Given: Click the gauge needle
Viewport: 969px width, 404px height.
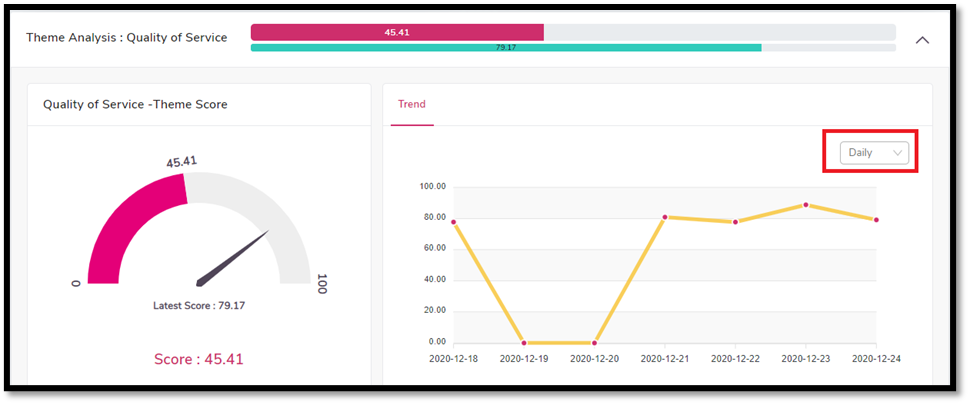Looking at the screenshot, I should click(232, 258).
